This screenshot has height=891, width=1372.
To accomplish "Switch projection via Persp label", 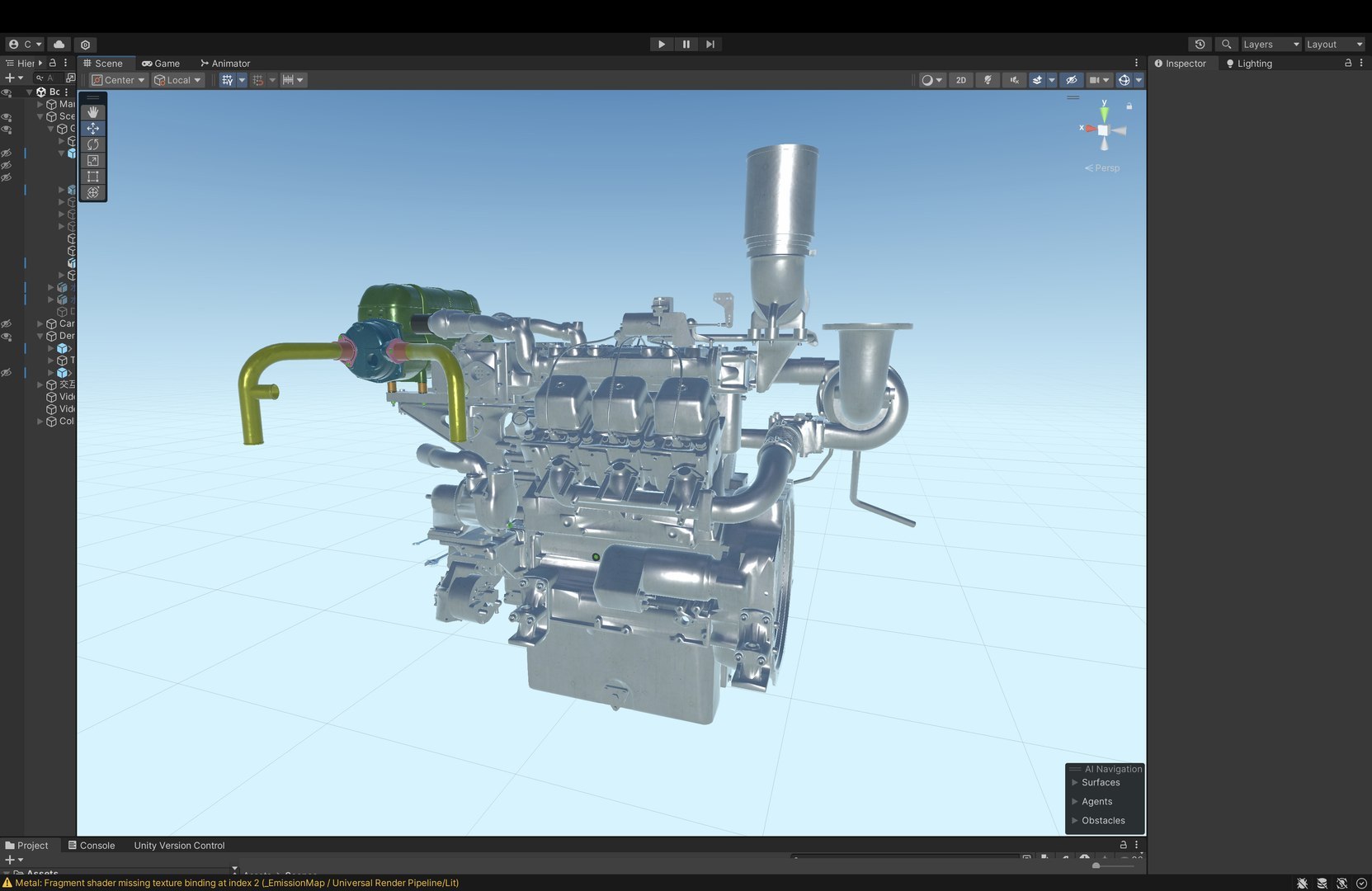I will (1102, 168).
